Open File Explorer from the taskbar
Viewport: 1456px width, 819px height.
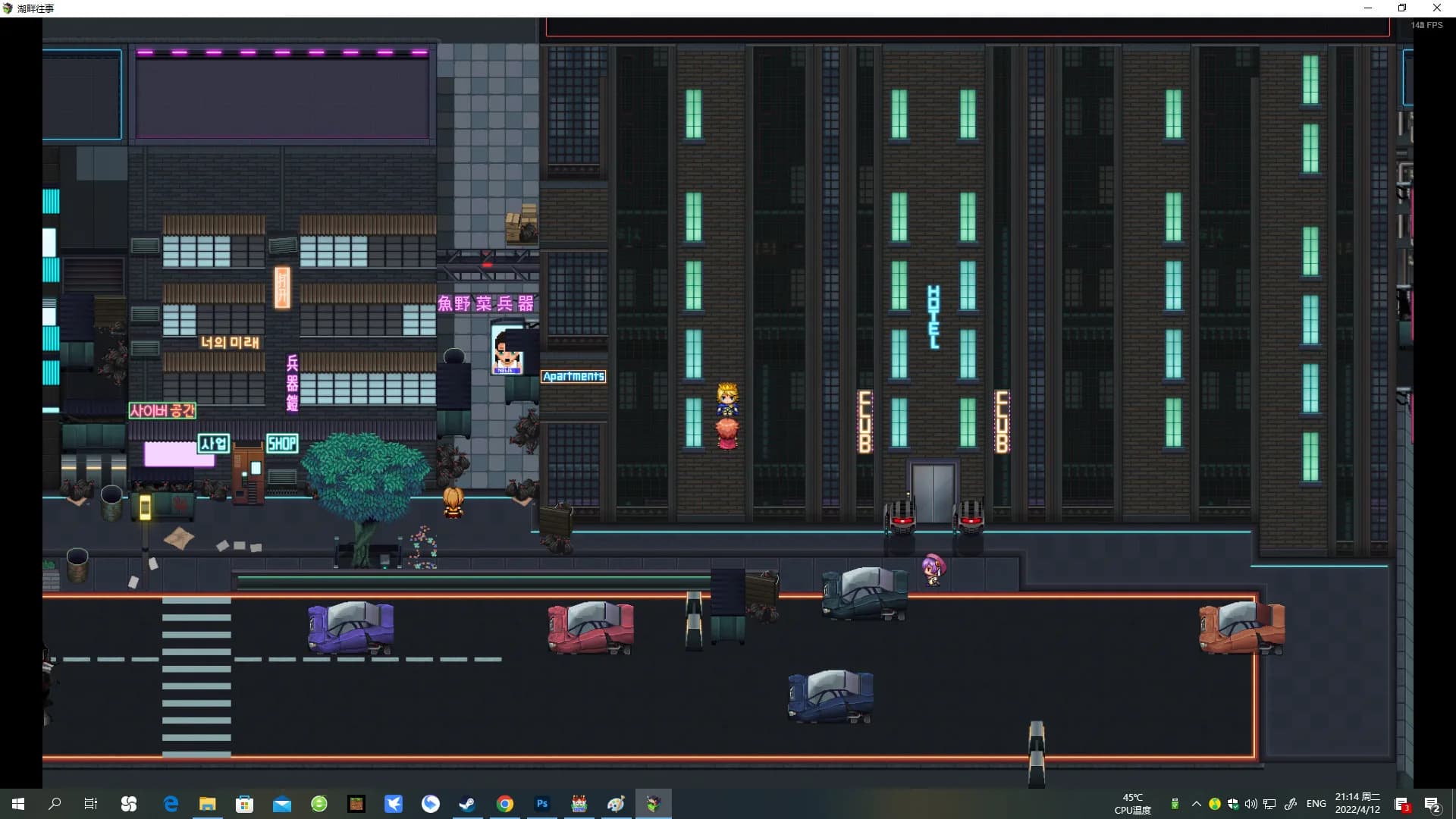pyautogui.click(x=208, y=804)
